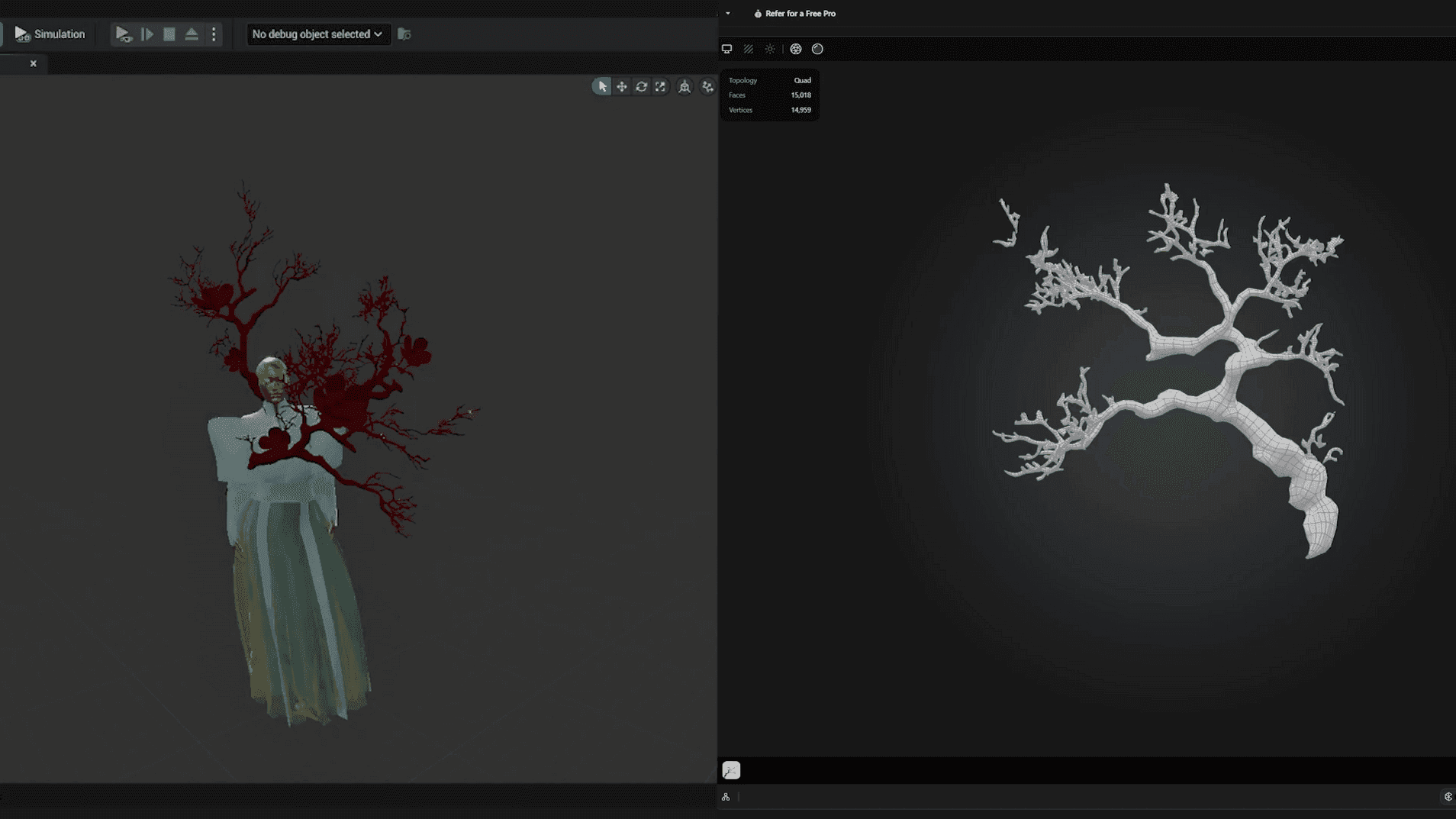Click the eject button
Screen dimensions: 1456x819
click(192, 34)
